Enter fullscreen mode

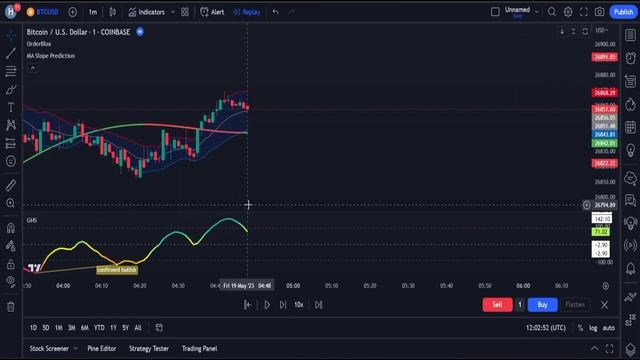tap(584, 12)
